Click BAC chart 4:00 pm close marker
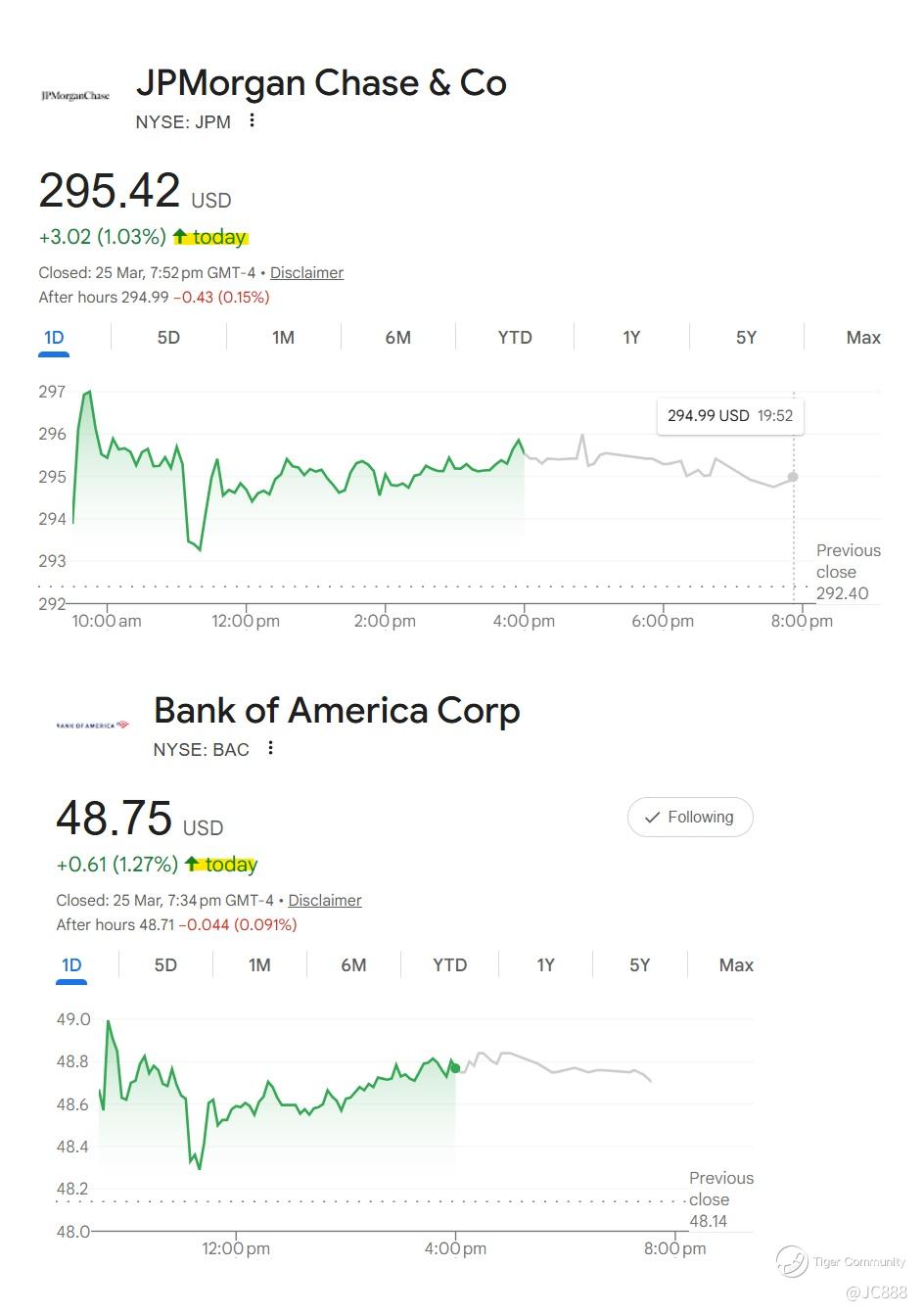The height and width of the screenshot is (1313, 924). (x=455, y=1068)
